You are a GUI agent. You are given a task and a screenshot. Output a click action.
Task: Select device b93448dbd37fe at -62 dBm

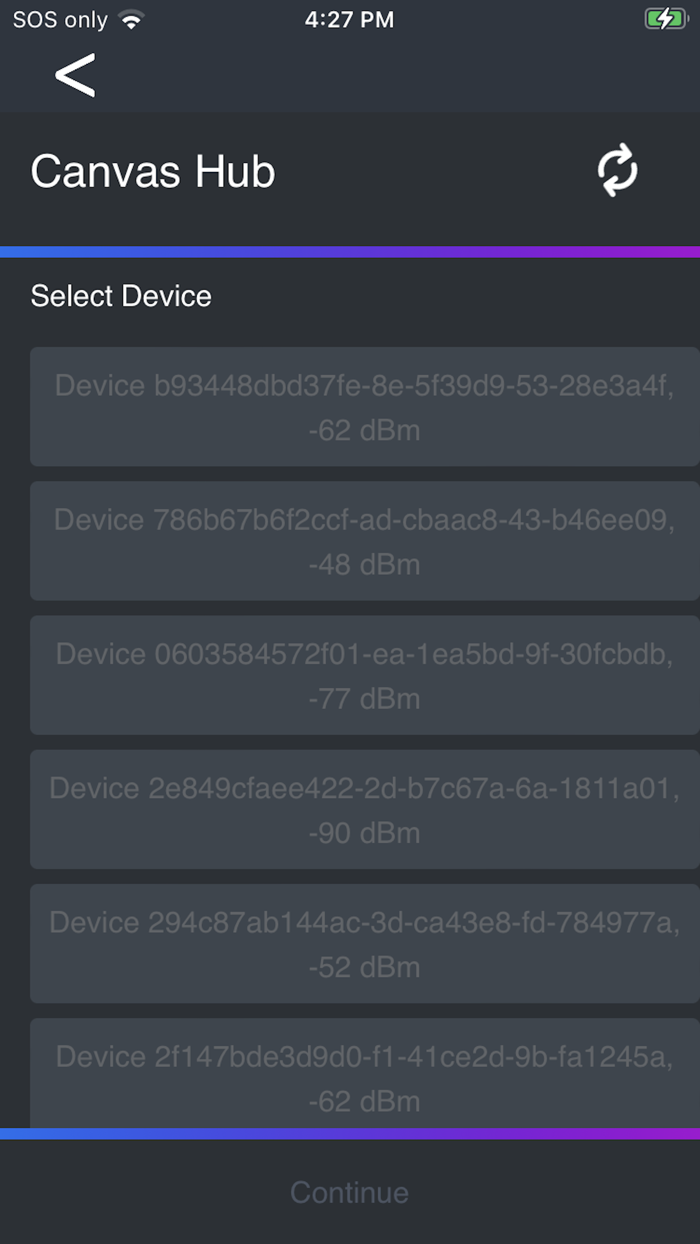click(x=350, y=407)
